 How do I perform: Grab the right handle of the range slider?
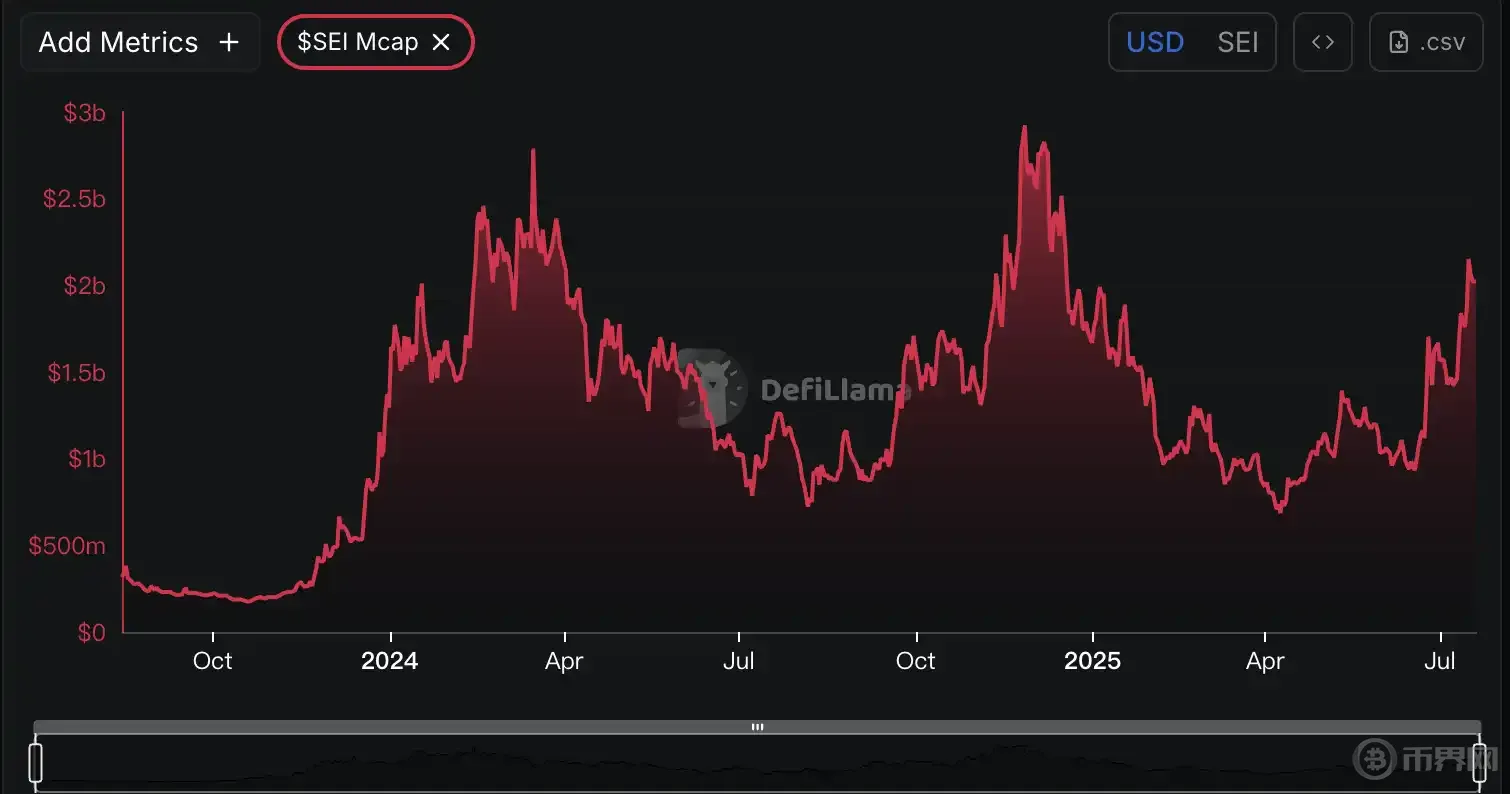point(1479,762)
